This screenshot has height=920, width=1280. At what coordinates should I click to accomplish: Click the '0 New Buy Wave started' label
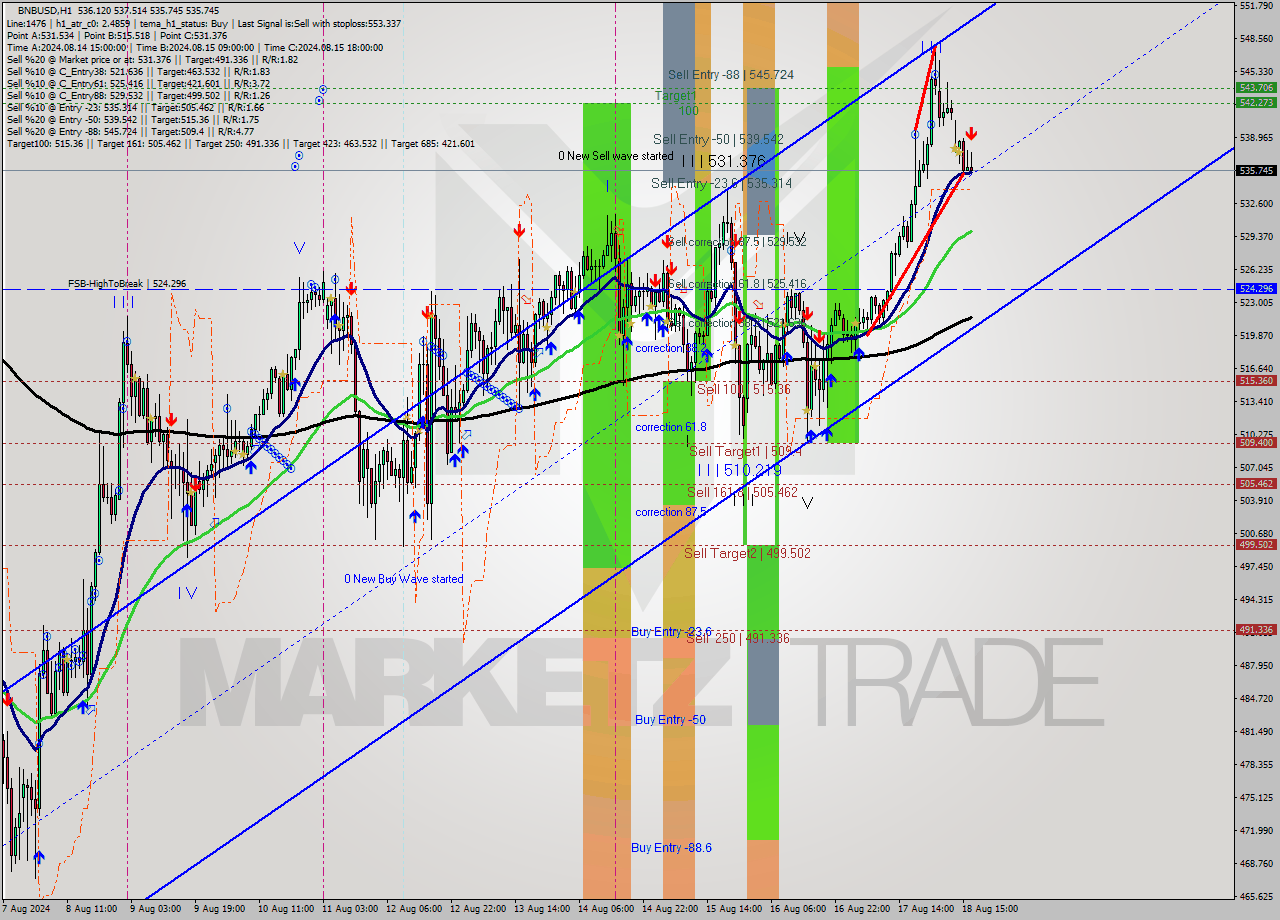coord(404,579)
